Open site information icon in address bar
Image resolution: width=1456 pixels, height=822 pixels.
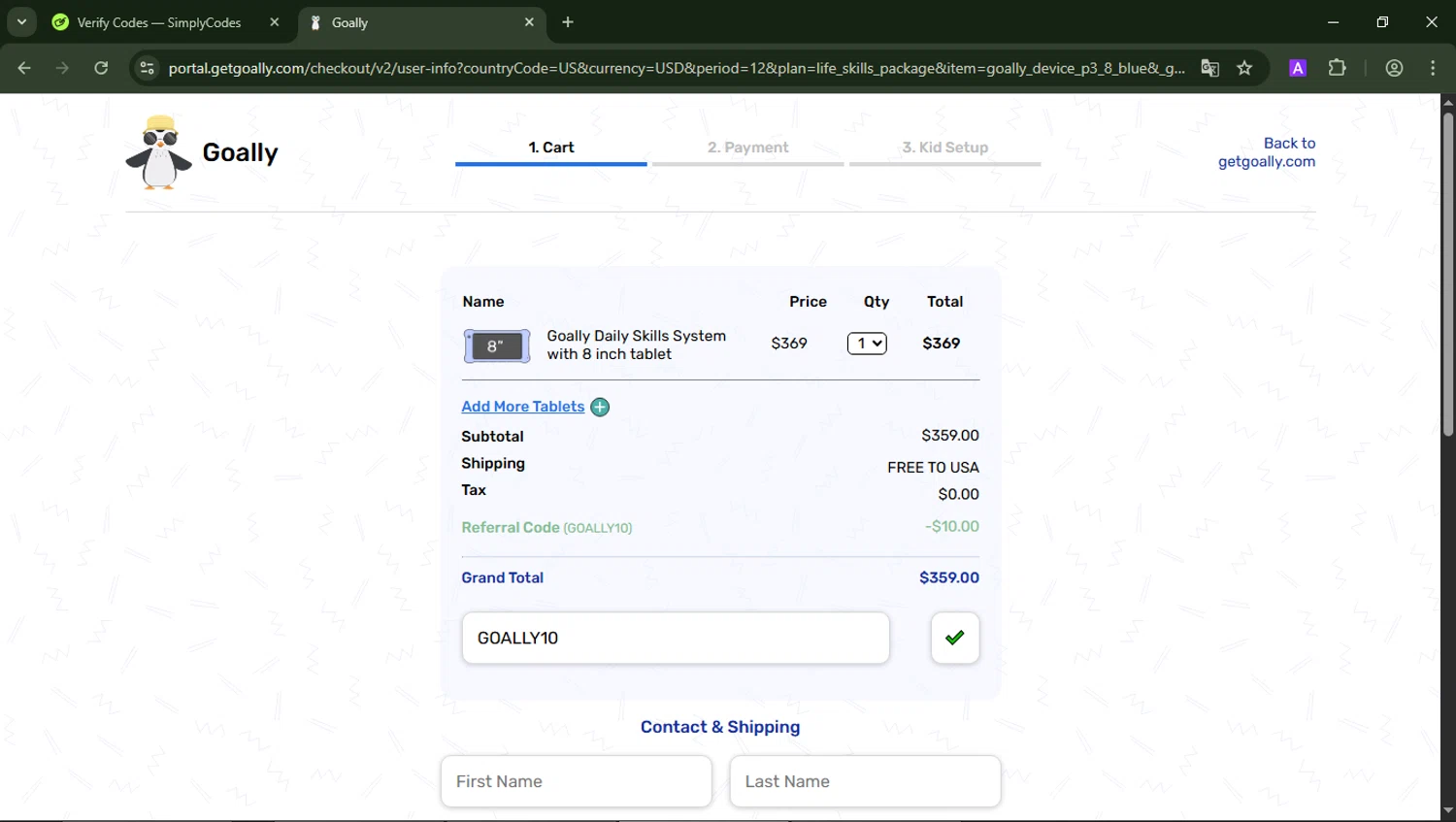147,68
